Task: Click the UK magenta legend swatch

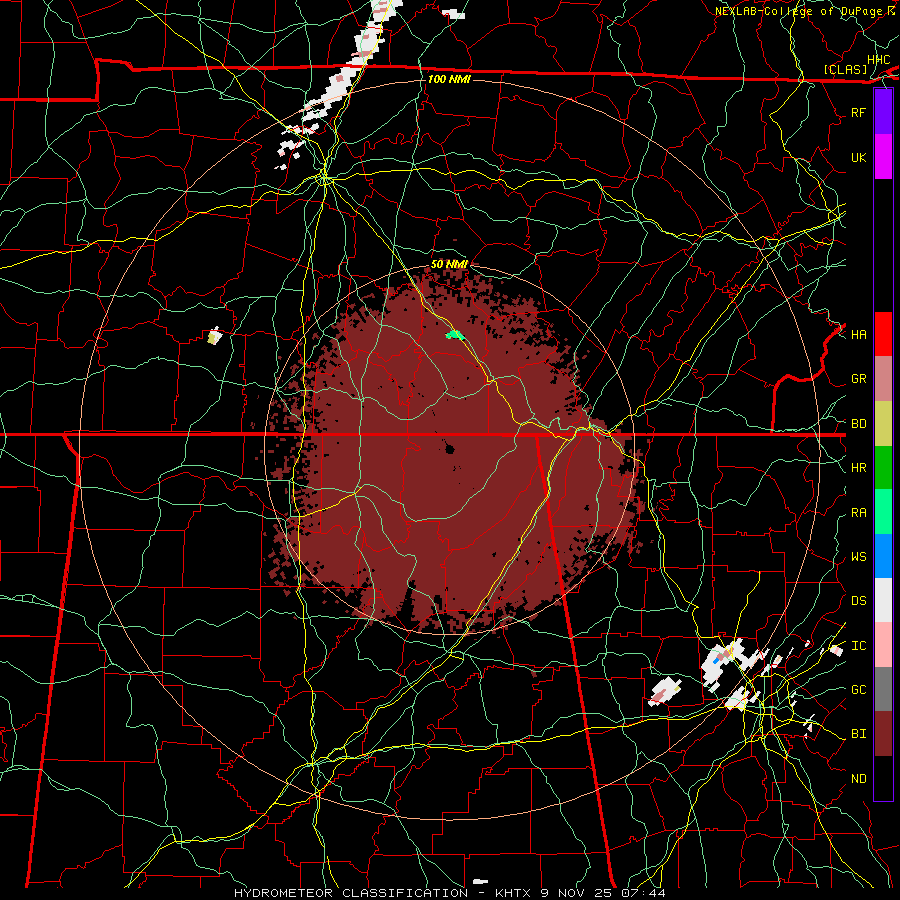Action: click(883, 157)
